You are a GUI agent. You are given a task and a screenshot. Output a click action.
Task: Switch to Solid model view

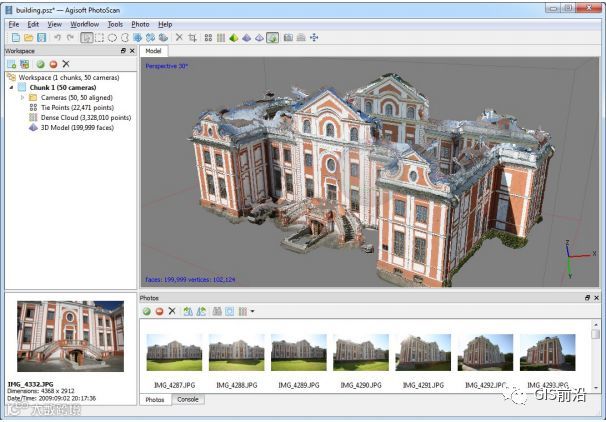click(x=246, y=37)
